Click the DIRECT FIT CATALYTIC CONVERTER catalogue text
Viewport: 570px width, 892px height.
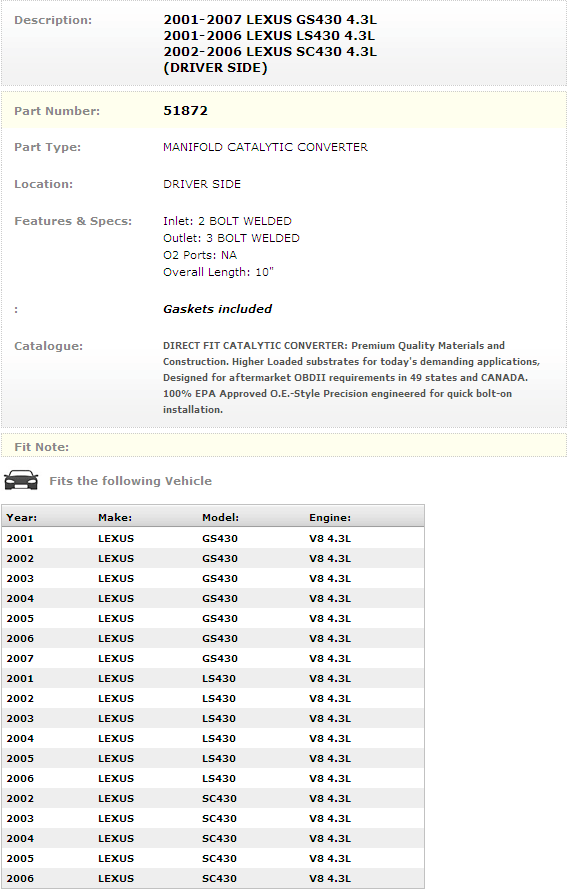(351, 378)
